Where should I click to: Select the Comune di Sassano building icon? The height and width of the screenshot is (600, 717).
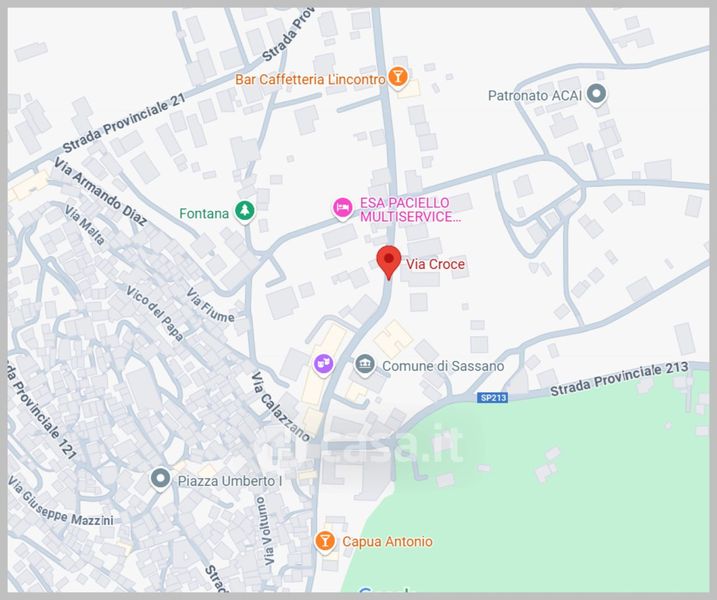point(364,365)
